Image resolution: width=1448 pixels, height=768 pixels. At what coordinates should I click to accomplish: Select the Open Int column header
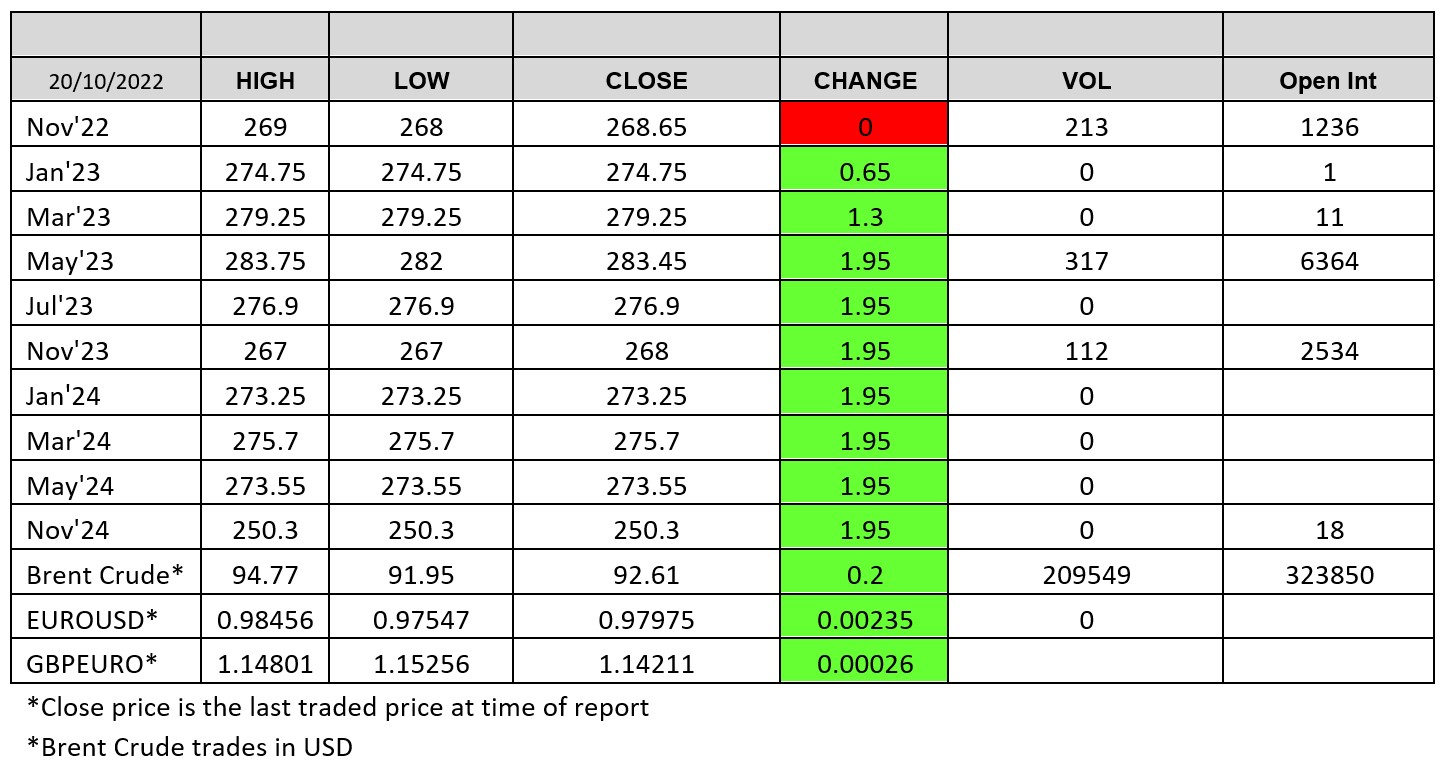coord(1328,81)
